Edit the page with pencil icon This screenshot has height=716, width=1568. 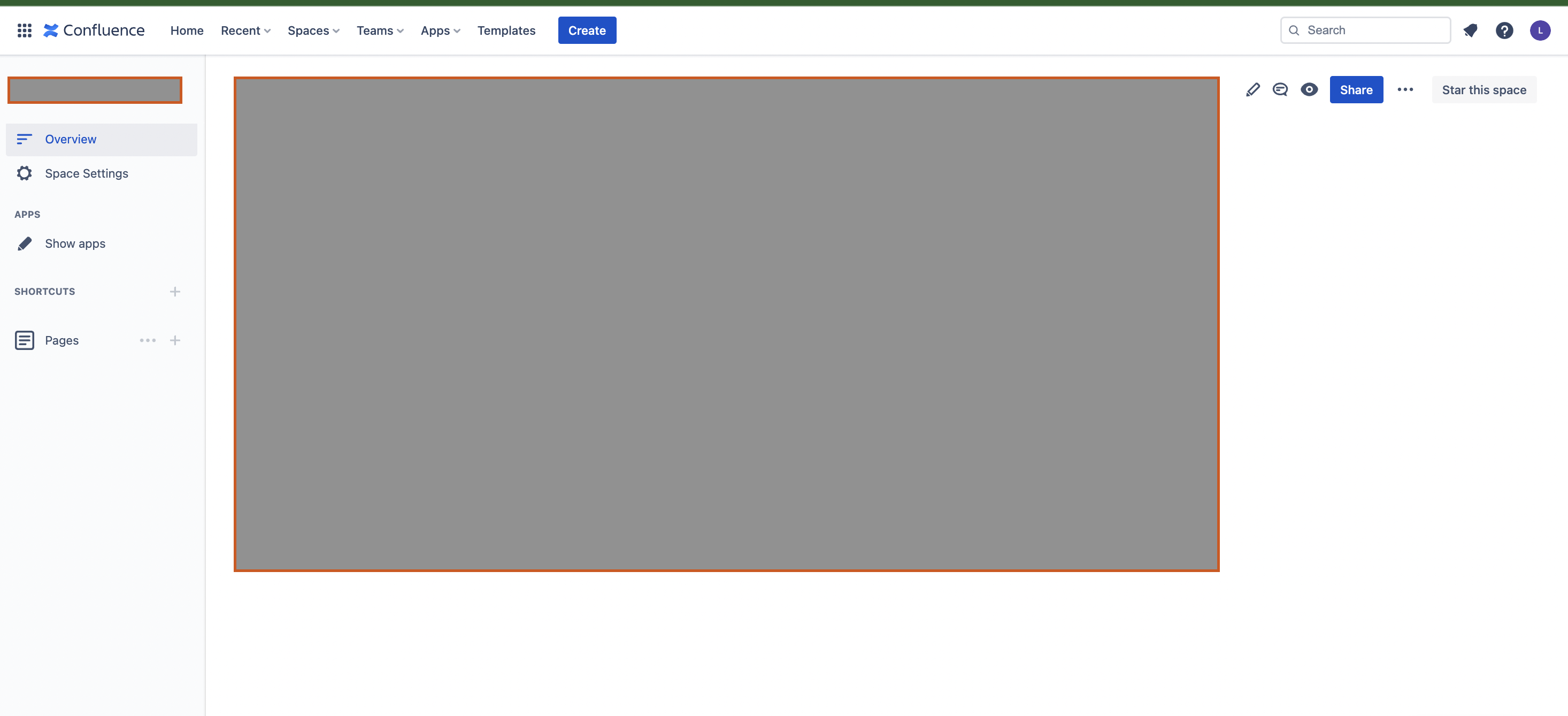click(1252, 89)
